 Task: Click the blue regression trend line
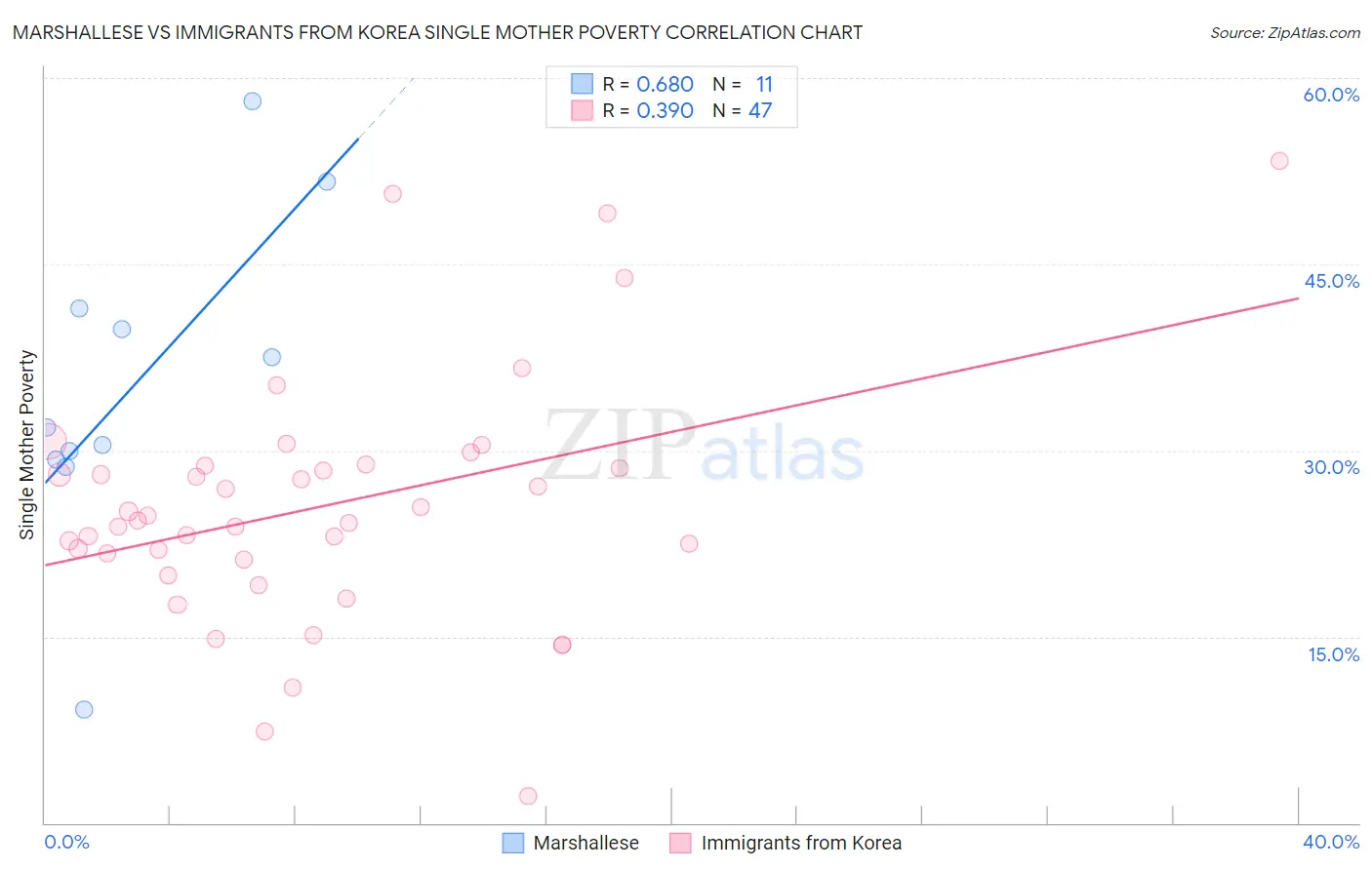click(x=202, y=310)
